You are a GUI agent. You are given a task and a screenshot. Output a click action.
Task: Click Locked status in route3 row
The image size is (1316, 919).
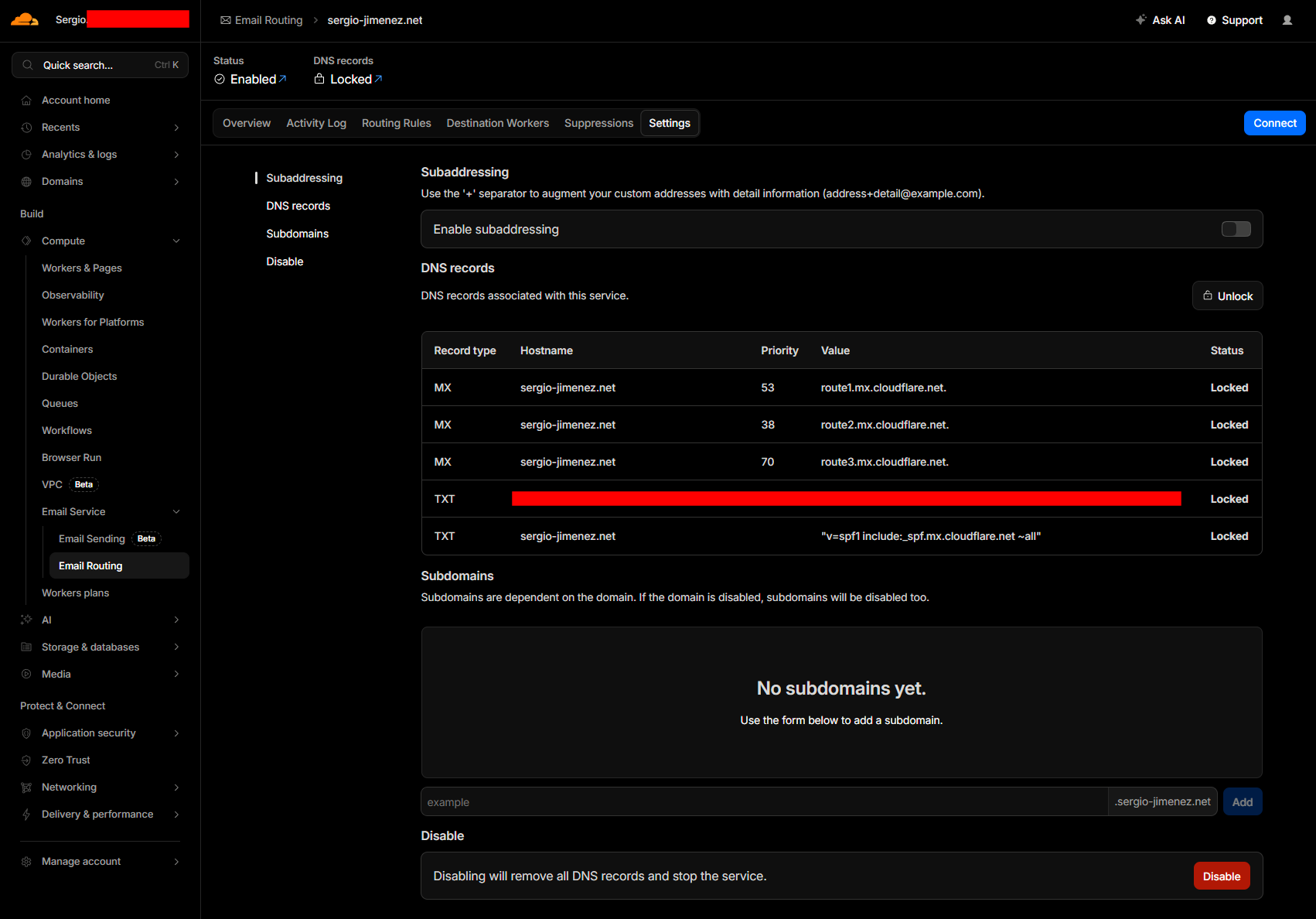[1229, 462]
